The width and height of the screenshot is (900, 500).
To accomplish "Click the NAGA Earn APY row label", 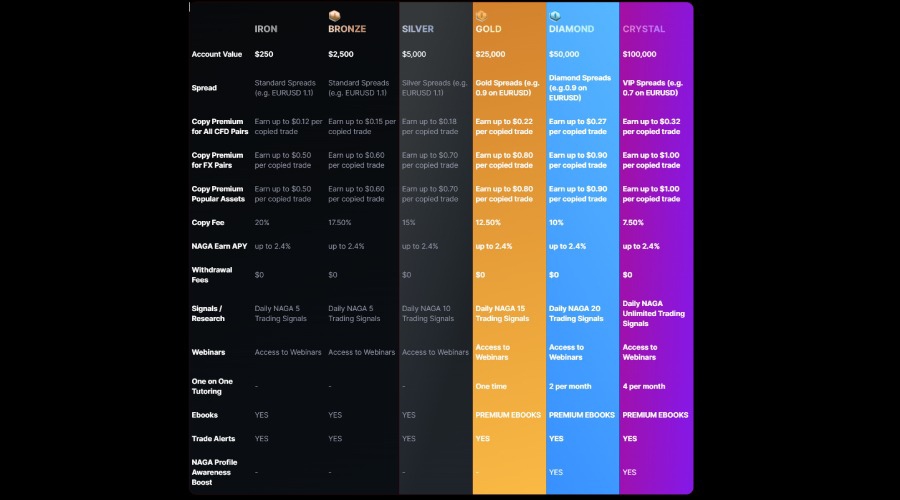I will pyautogui.click(x=219, y=246).
